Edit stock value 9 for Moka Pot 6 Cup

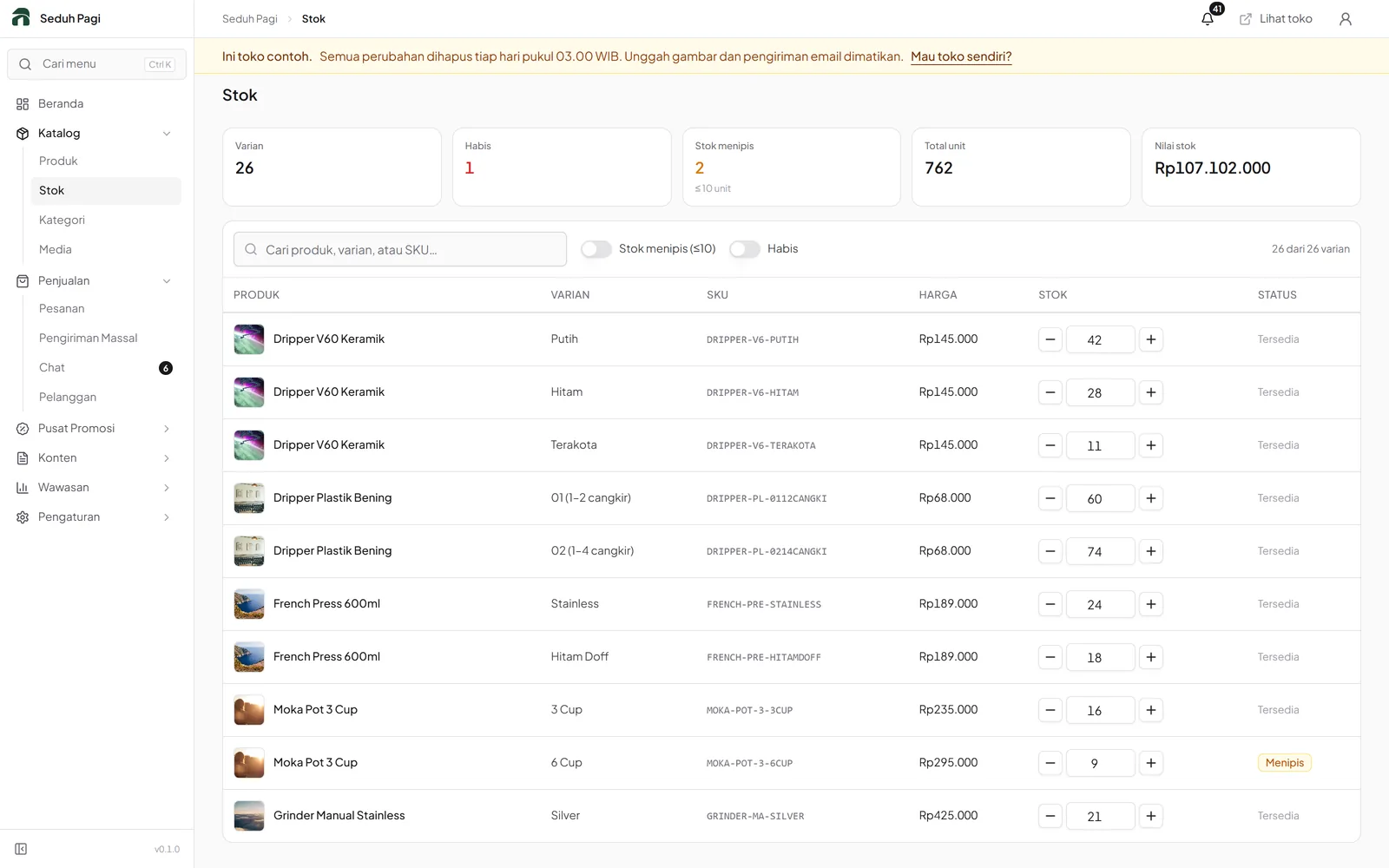[1100, 763]
